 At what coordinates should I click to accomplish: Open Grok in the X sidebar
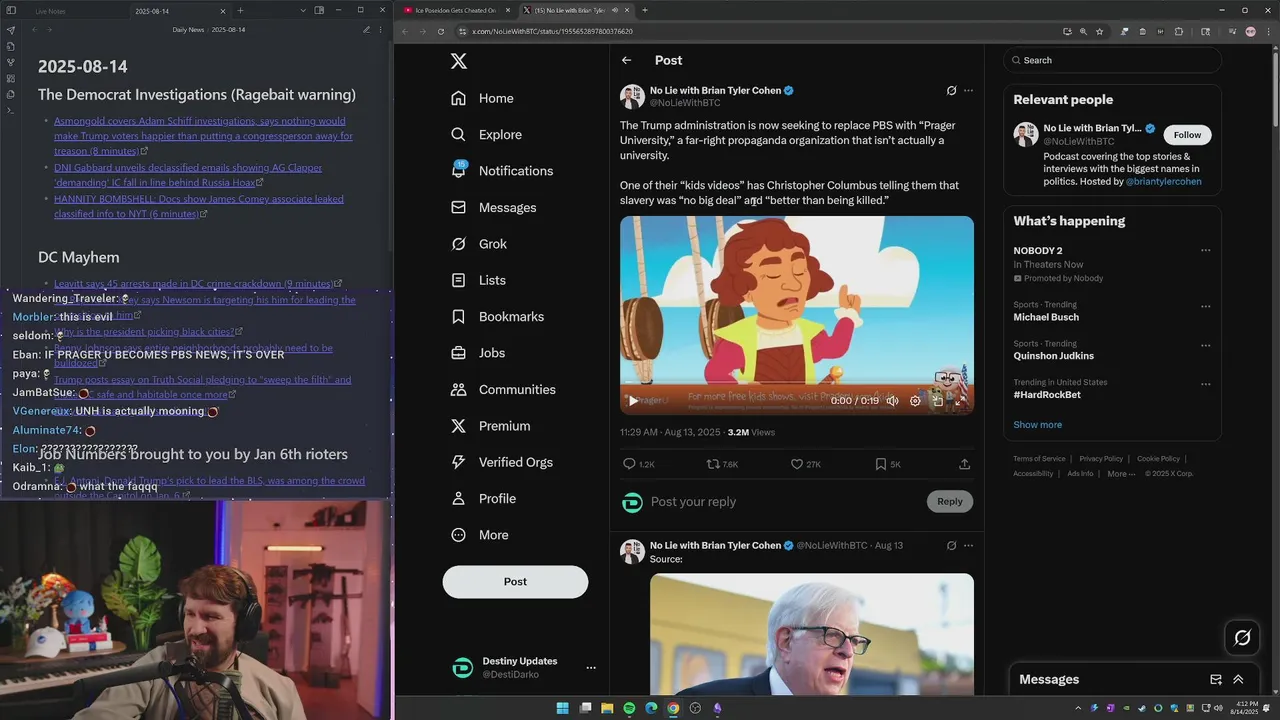[480, 244]
